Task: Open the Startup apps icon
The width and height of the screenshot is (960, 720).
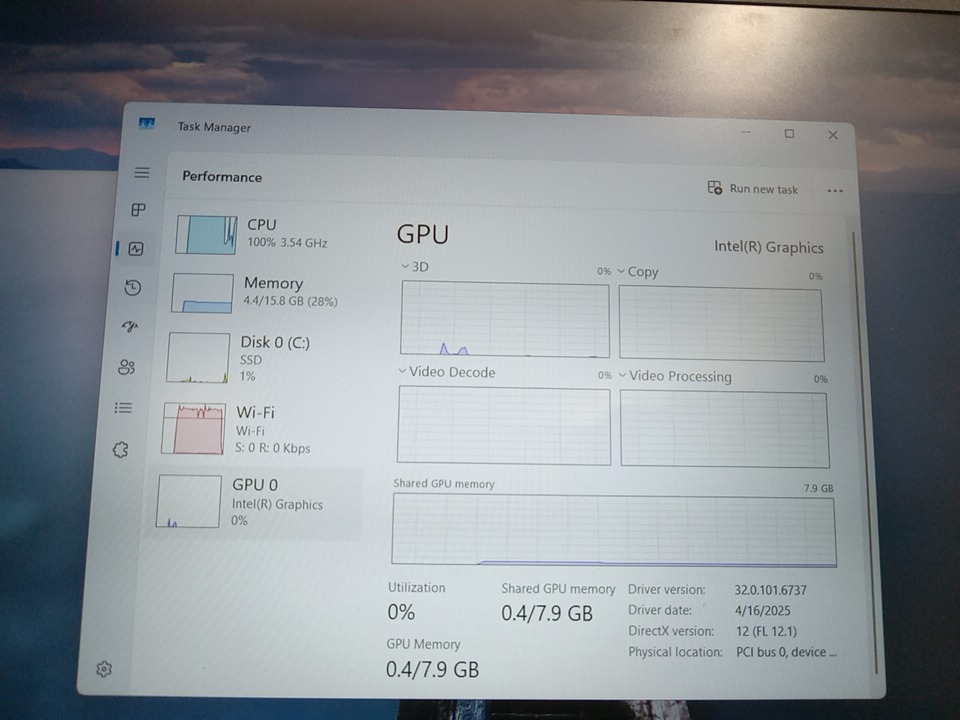Action: tap(129, 327)
